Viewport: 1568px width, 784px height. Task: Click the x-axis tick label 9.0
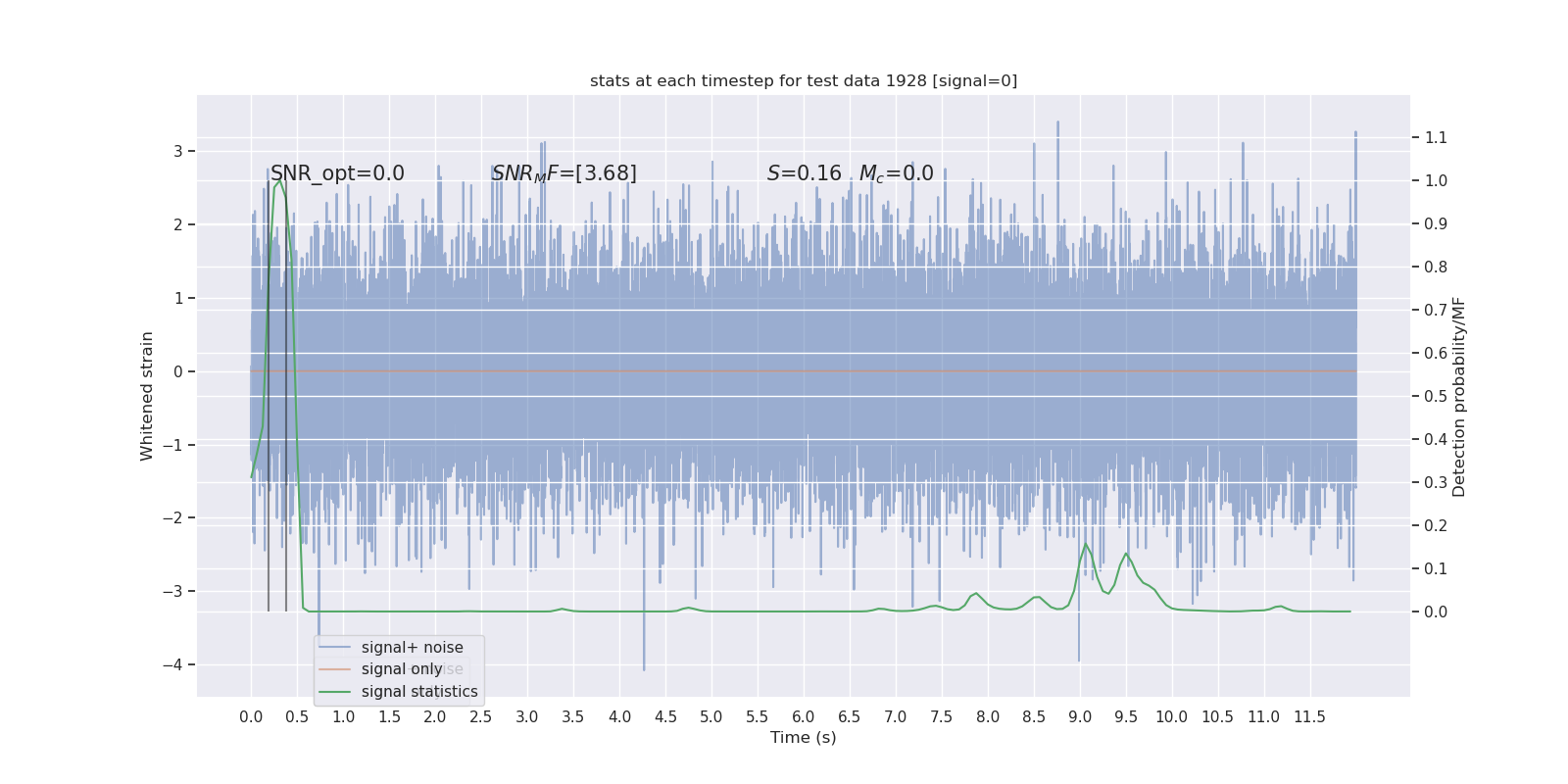point(1080,717)
